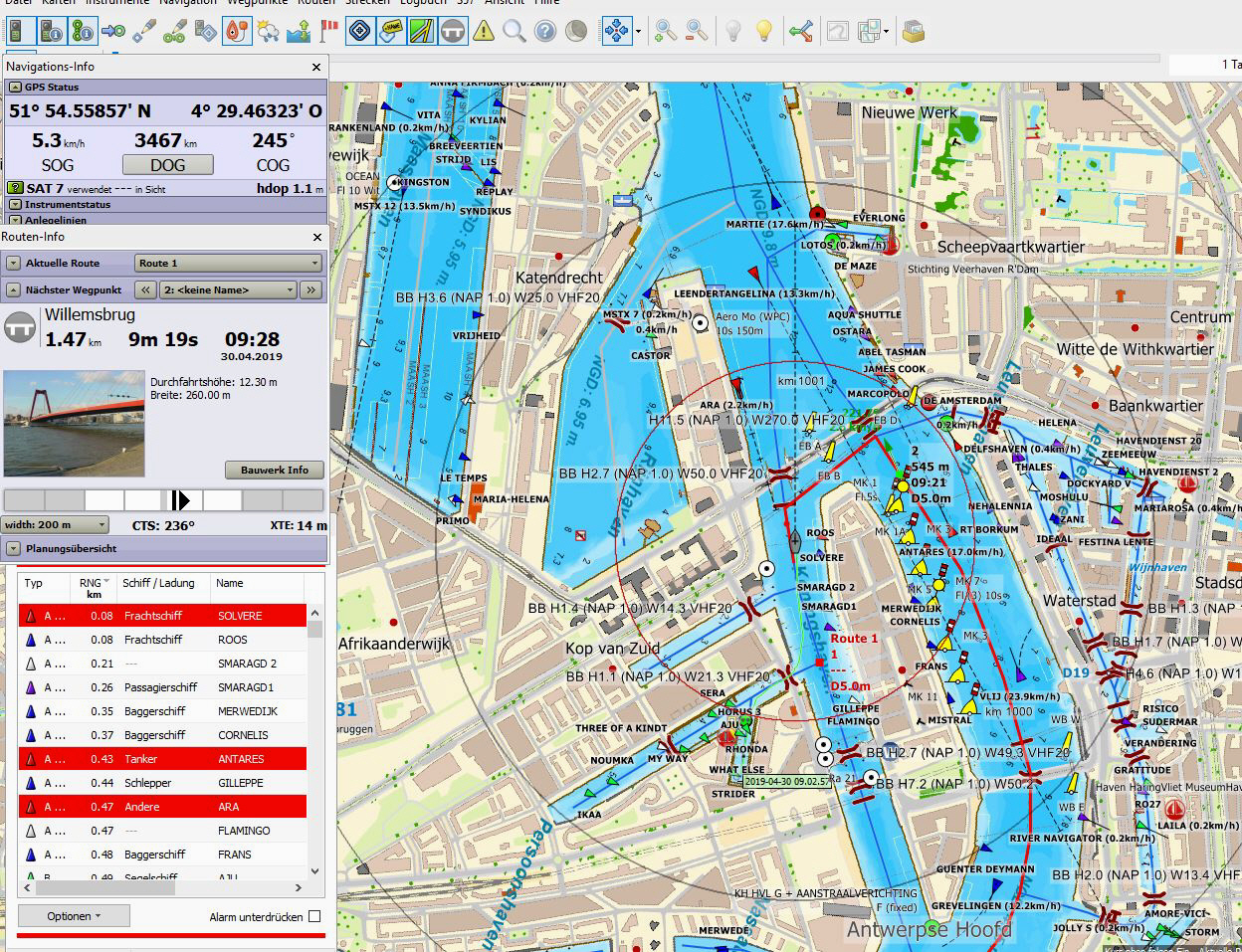Click the Willemsbrug bridge symbol icon
The height and width of the screenshot is (952, 1242).
(19, 328)
